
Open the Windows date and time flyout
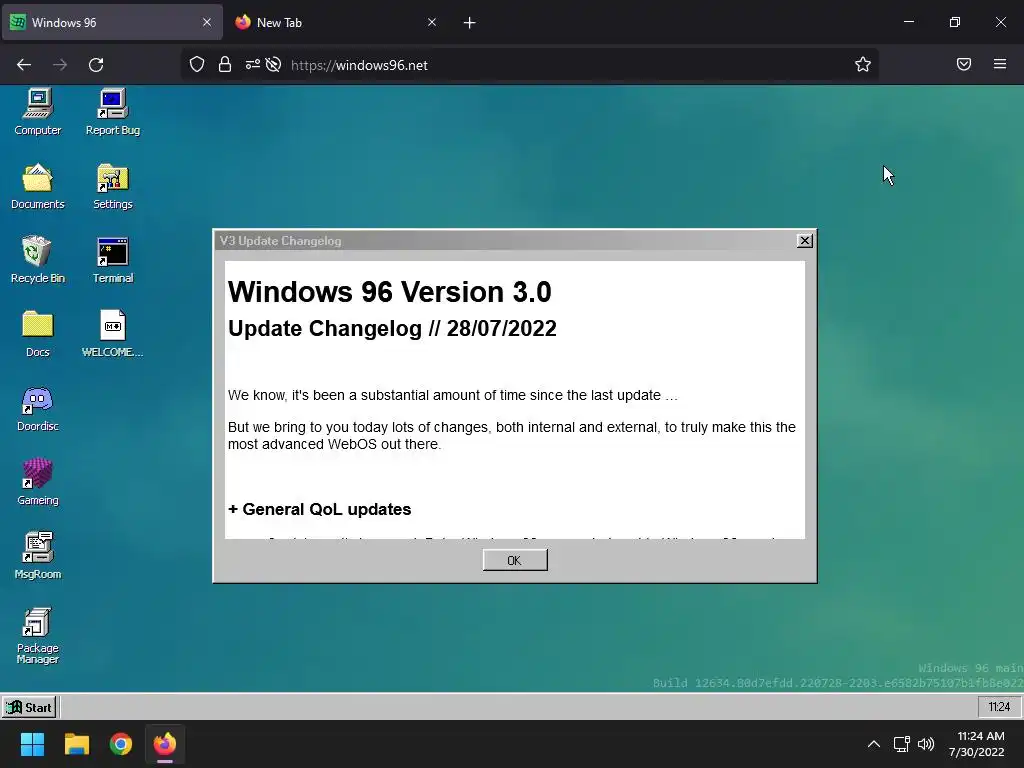[977, 744]
